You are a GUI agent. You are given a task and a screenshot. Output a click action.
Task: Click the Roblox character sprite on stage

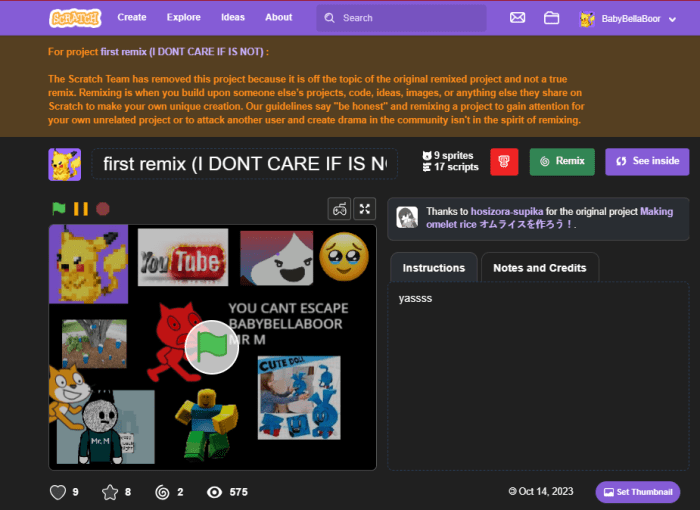[206, 424]
